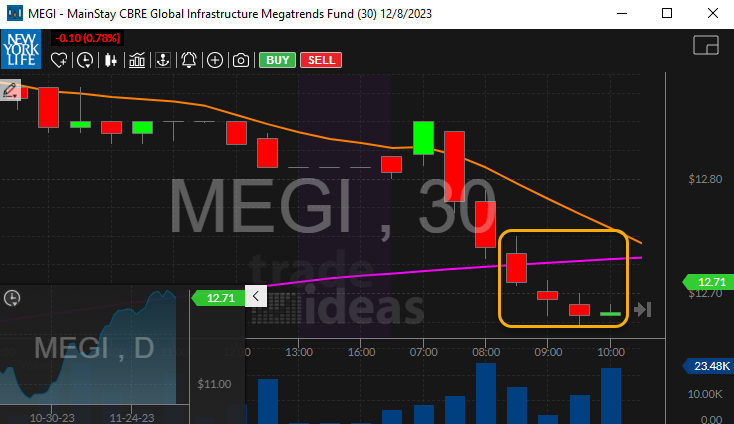The image size is (734, 424).
Task: Maximize the MEGI chart window
Action: click(667, 13)
